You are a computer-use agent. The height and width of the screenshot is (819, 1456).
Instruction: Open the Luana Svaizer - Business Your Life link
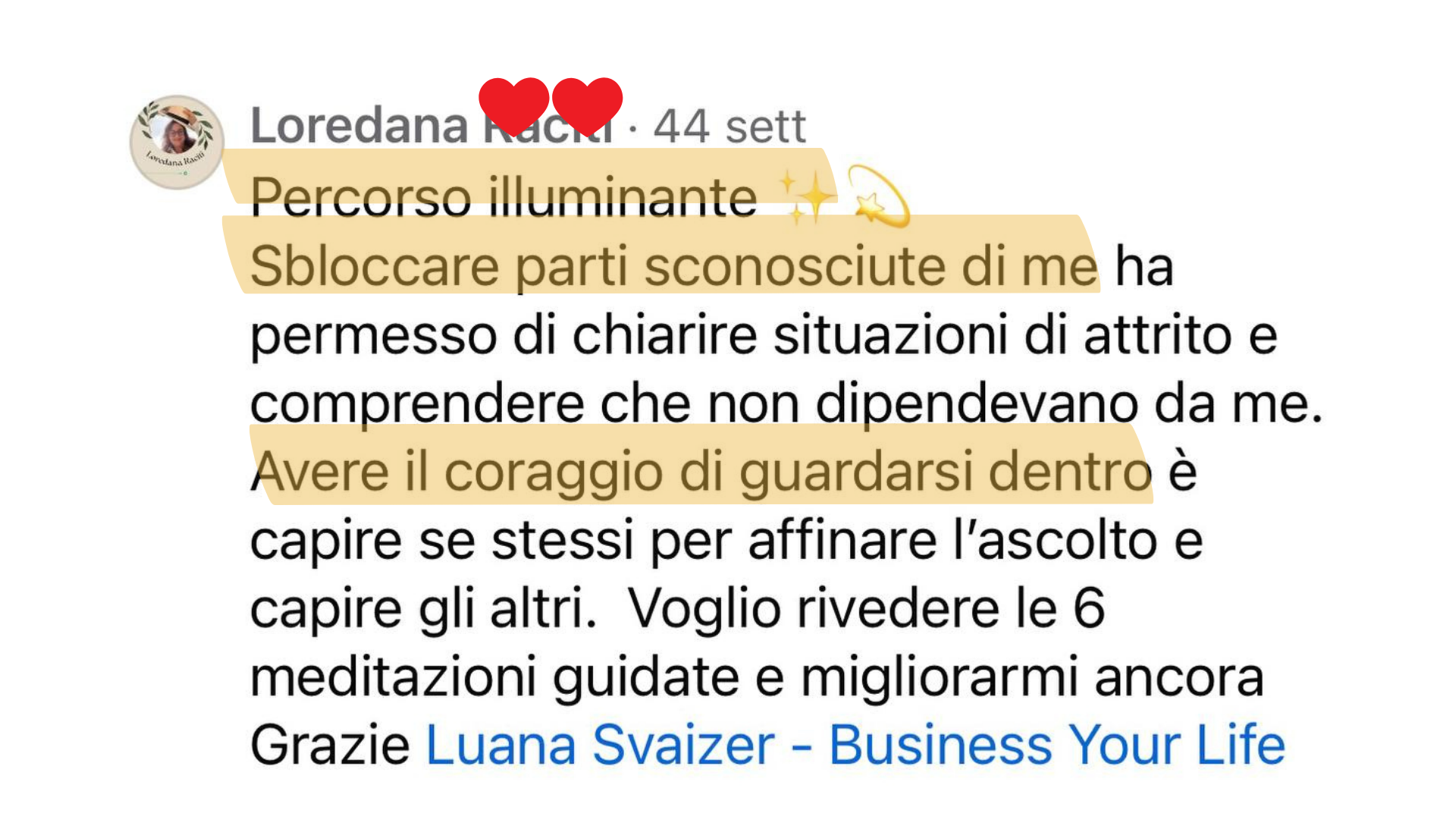855,745
